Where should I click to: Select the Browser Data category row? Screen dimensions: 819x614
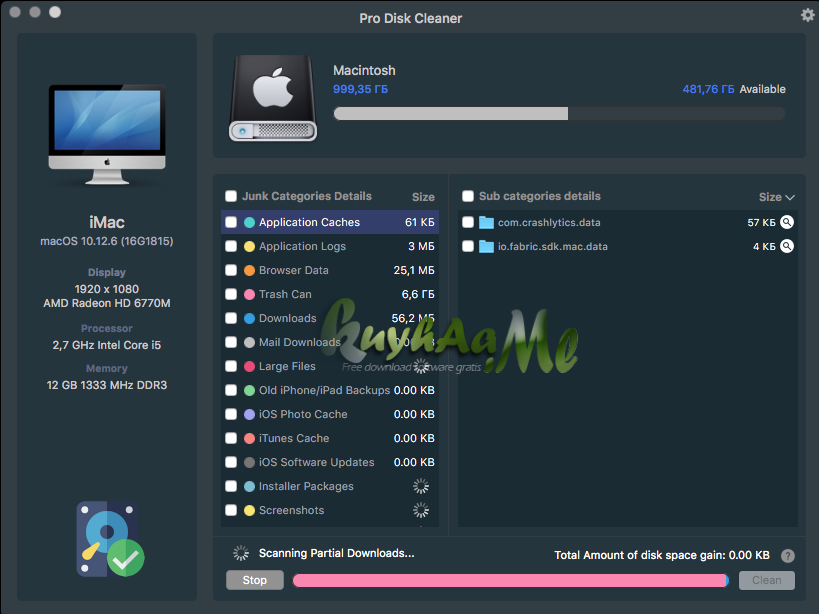tap(330, 270)
